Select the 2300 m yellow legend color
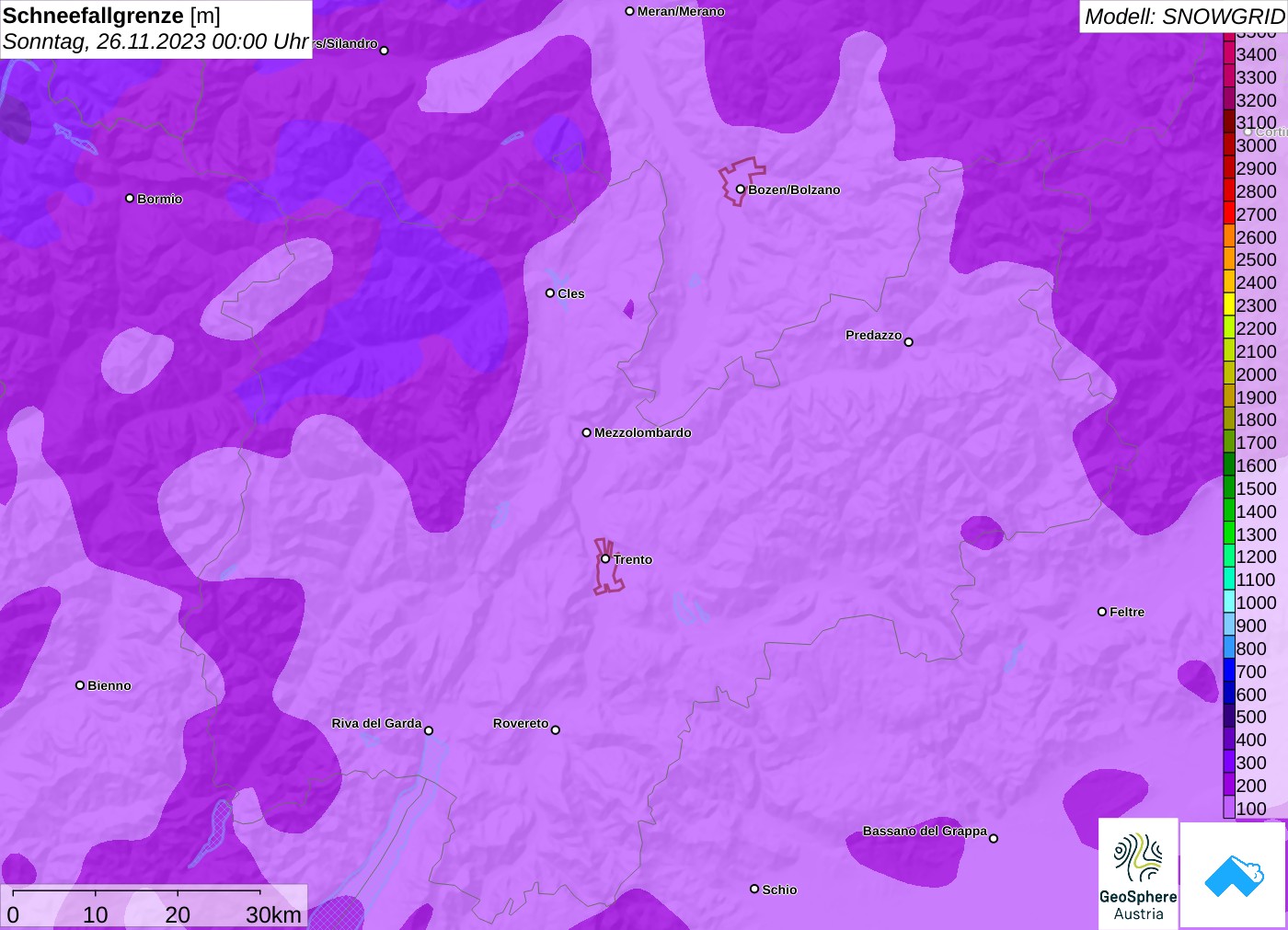Viewport: 1288px width, 930px height. (x=1229, y=305)
